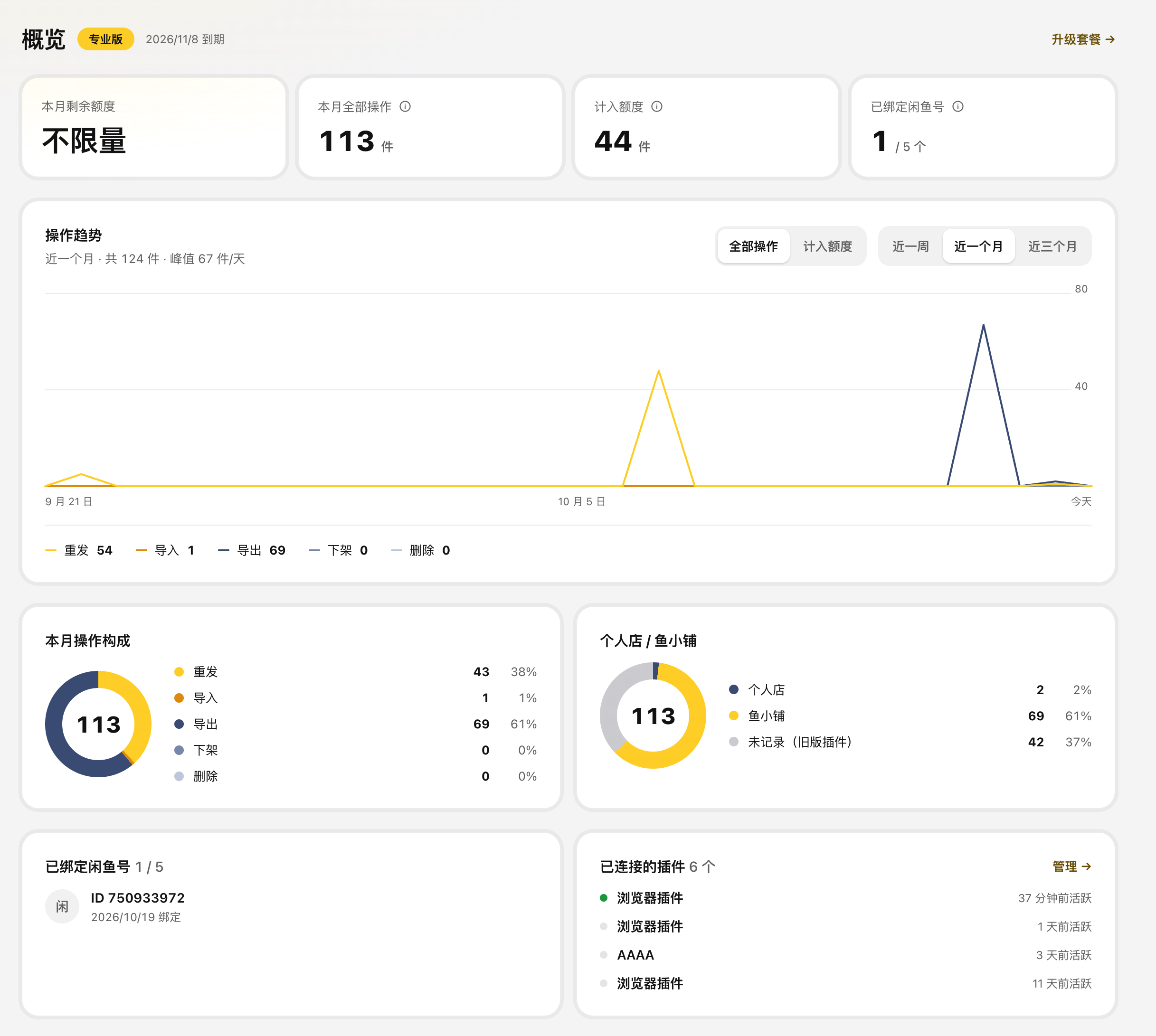Screen dimensions: 1156x1036
Task: Click the '3 天前活跃' status text
Action: [1064, 955]
